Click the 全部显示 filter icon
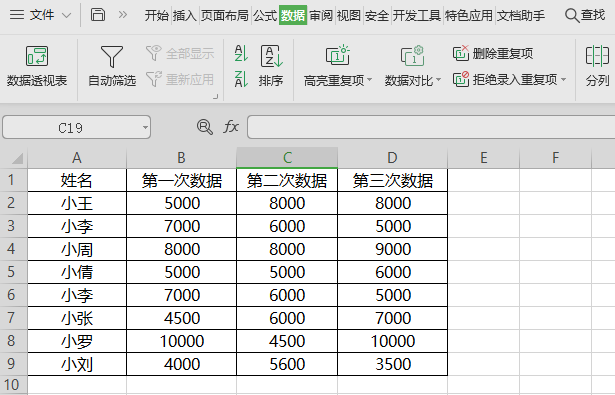This screenshot has height=395, width=615. point(153,53)
